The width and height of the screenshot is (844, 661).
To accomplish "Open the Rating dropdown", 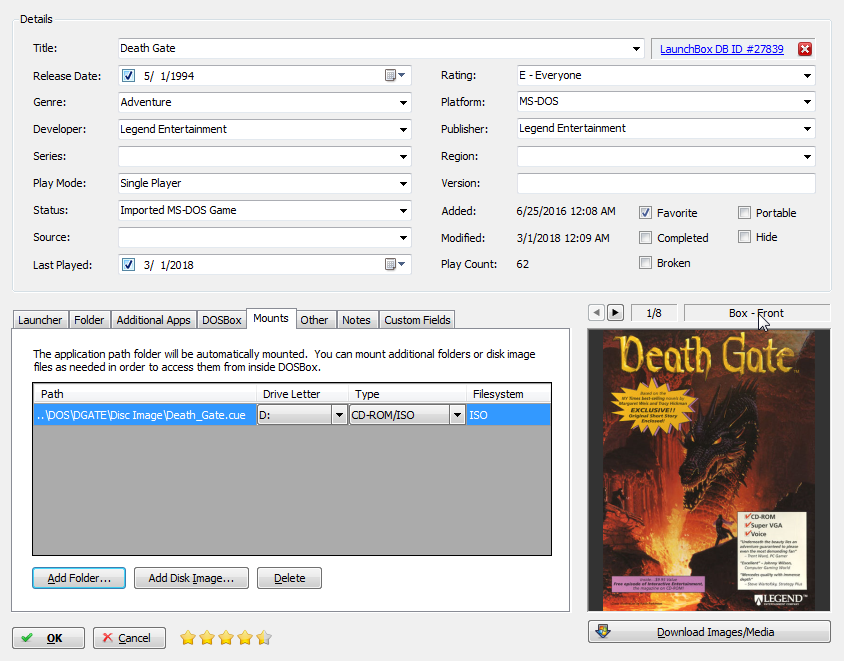I will click(x=807, y=75).
